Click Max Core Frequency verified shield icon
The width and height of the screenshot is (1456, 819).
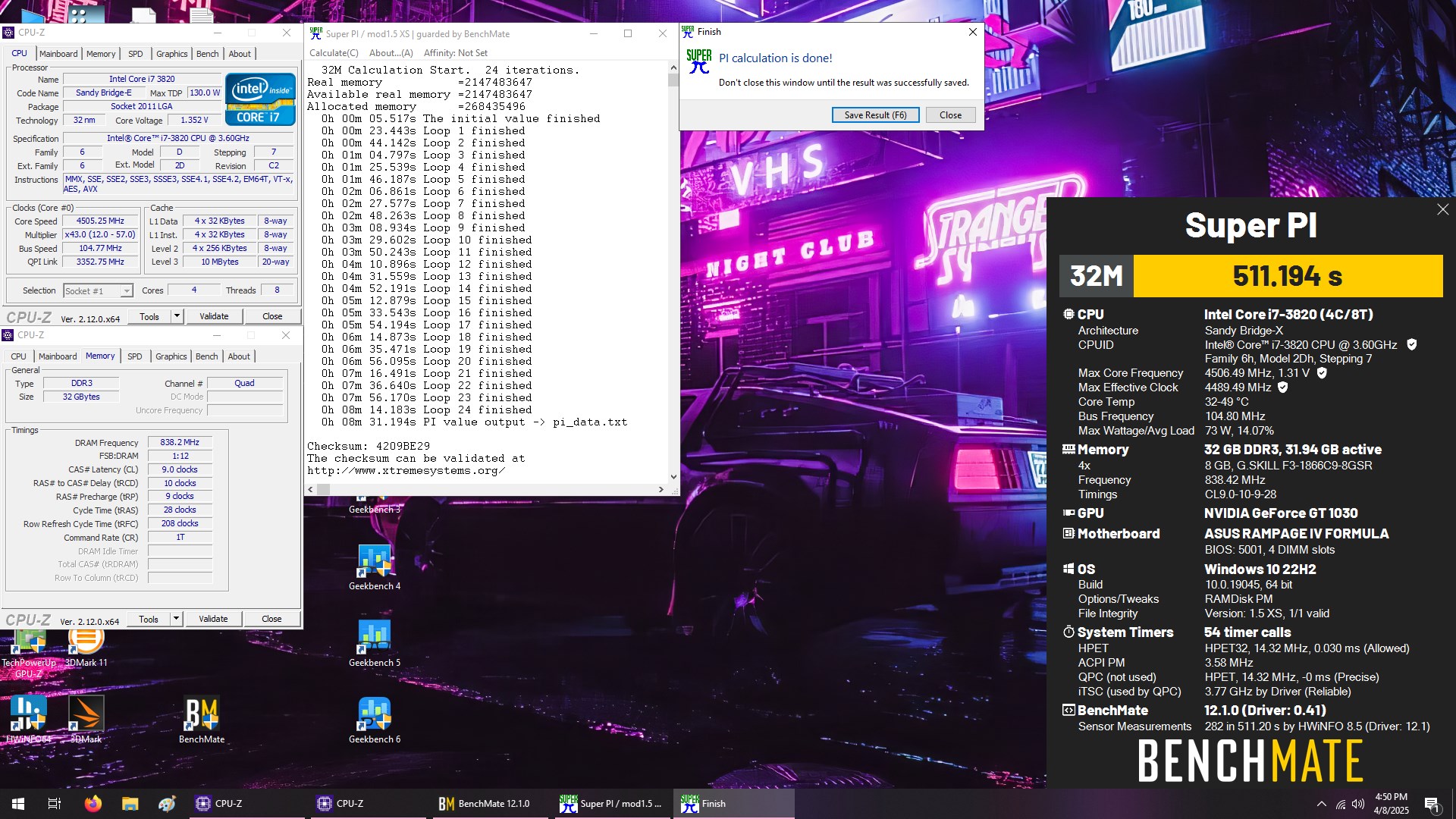point(1322,372)
